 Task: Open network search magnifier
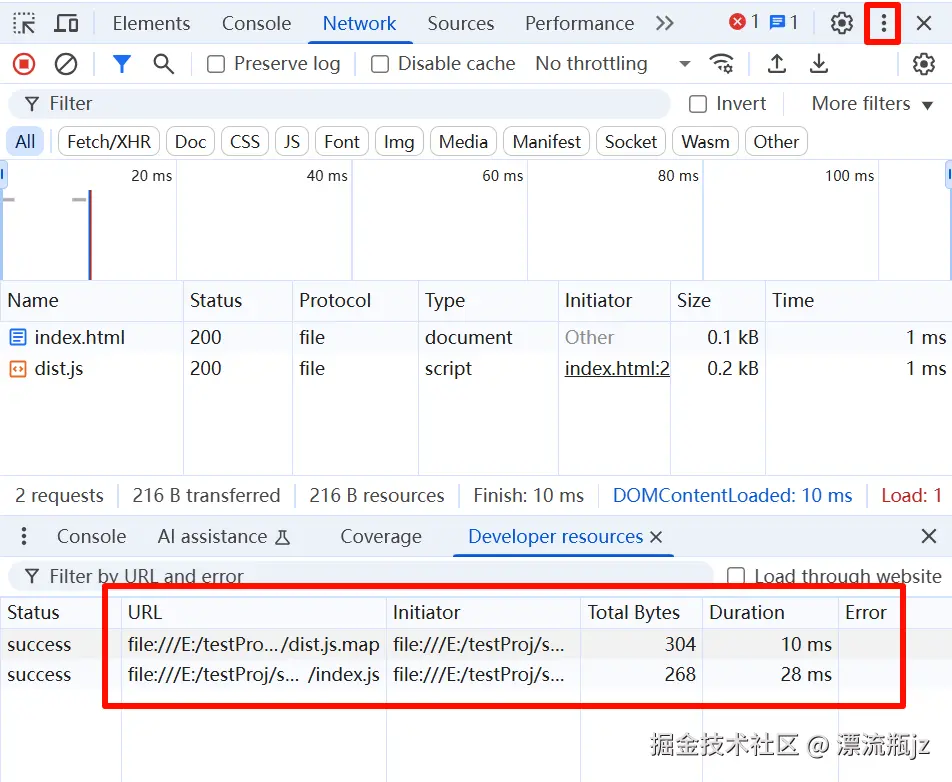click(x=163, y=64)
